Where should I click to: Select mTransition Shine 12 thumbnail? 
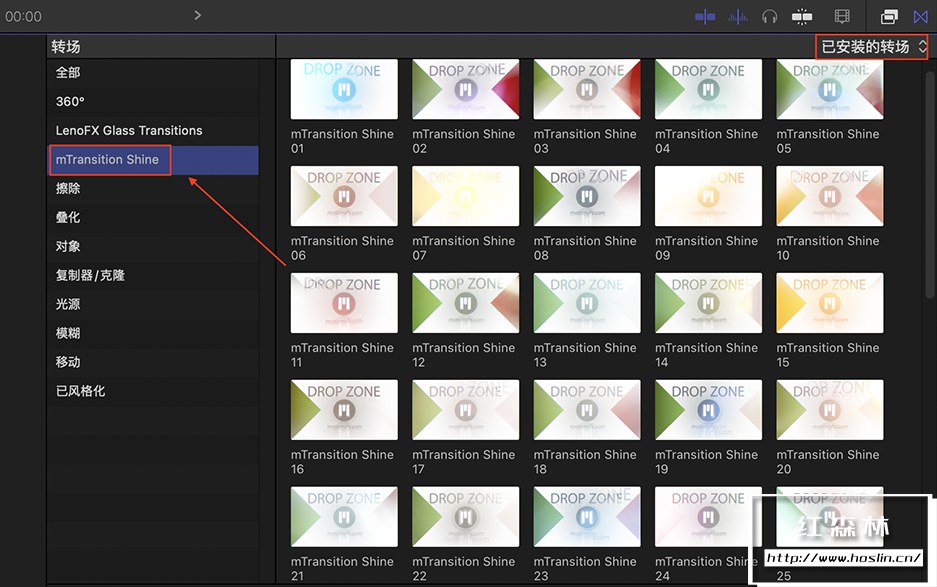(466, 303)
